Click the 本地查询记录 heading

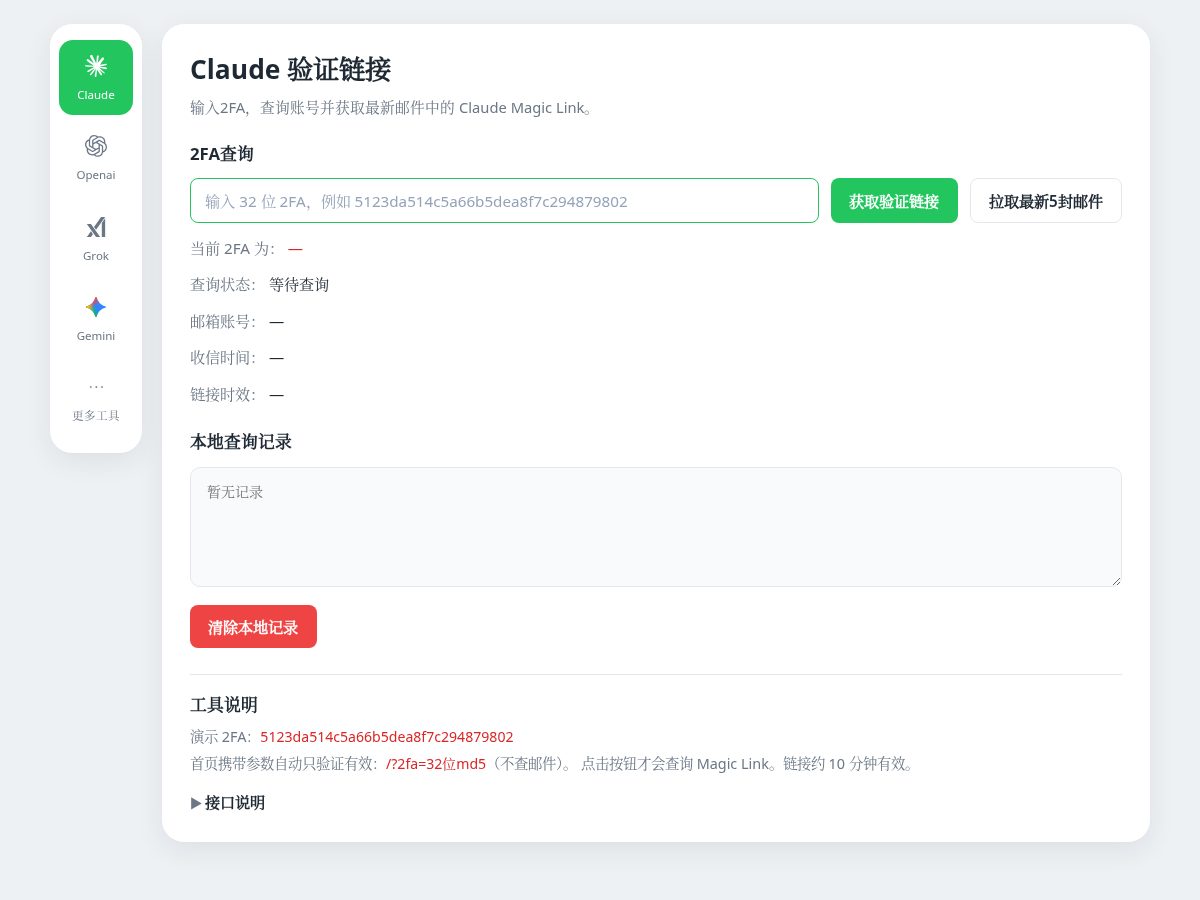coord(241,442)
